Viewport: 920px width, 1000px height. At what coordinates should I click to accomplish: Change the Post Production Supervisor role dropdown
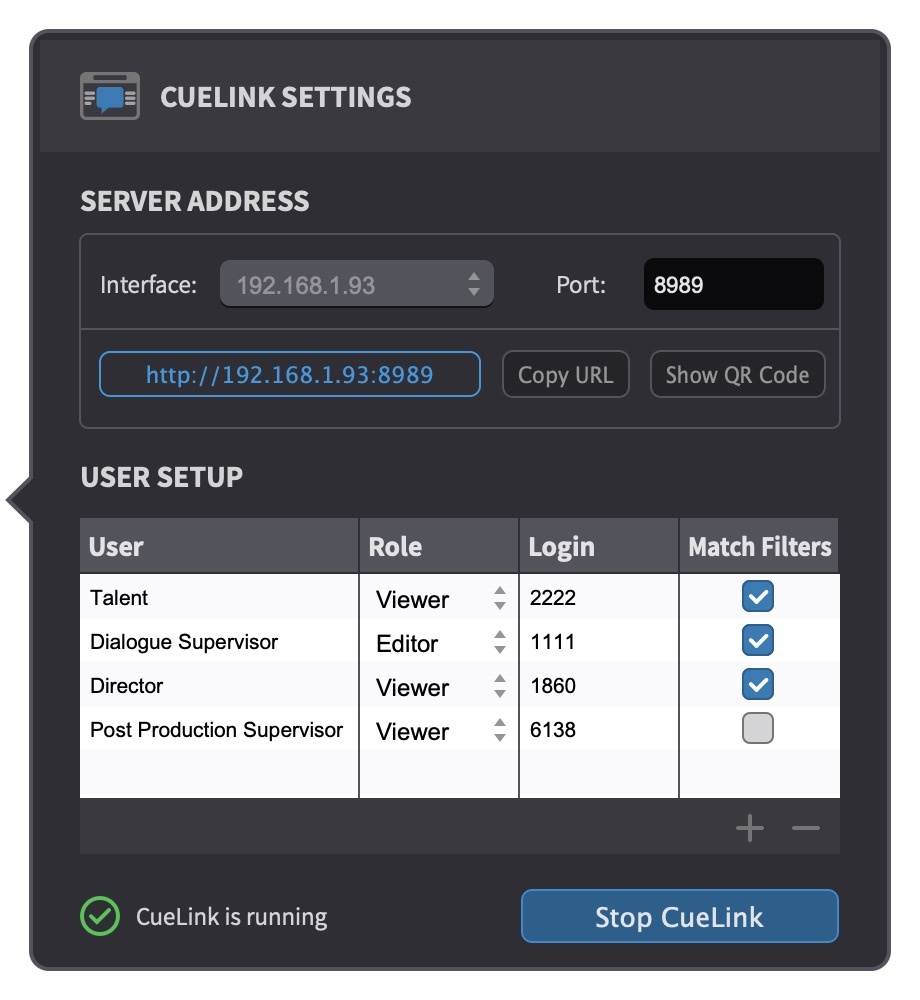pyautogui.click(x=439, y=730)
